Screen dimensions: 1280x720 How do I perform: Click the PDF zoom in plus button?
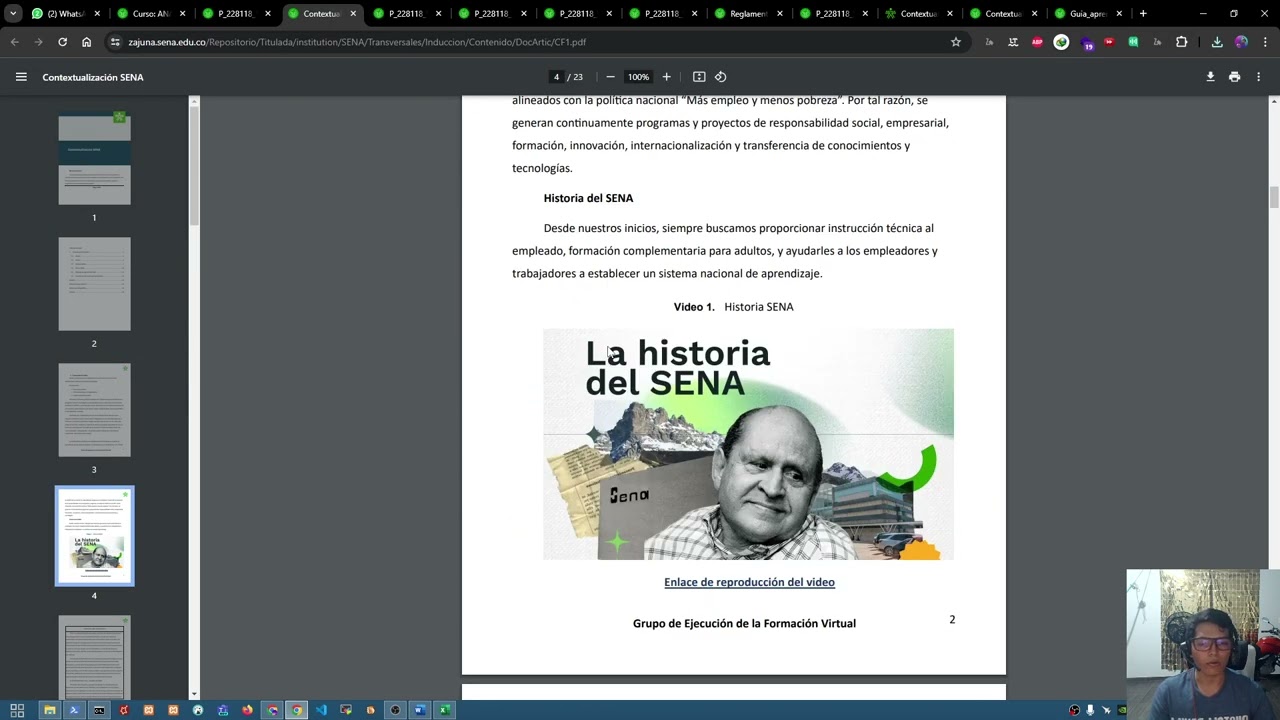point(666,77)
